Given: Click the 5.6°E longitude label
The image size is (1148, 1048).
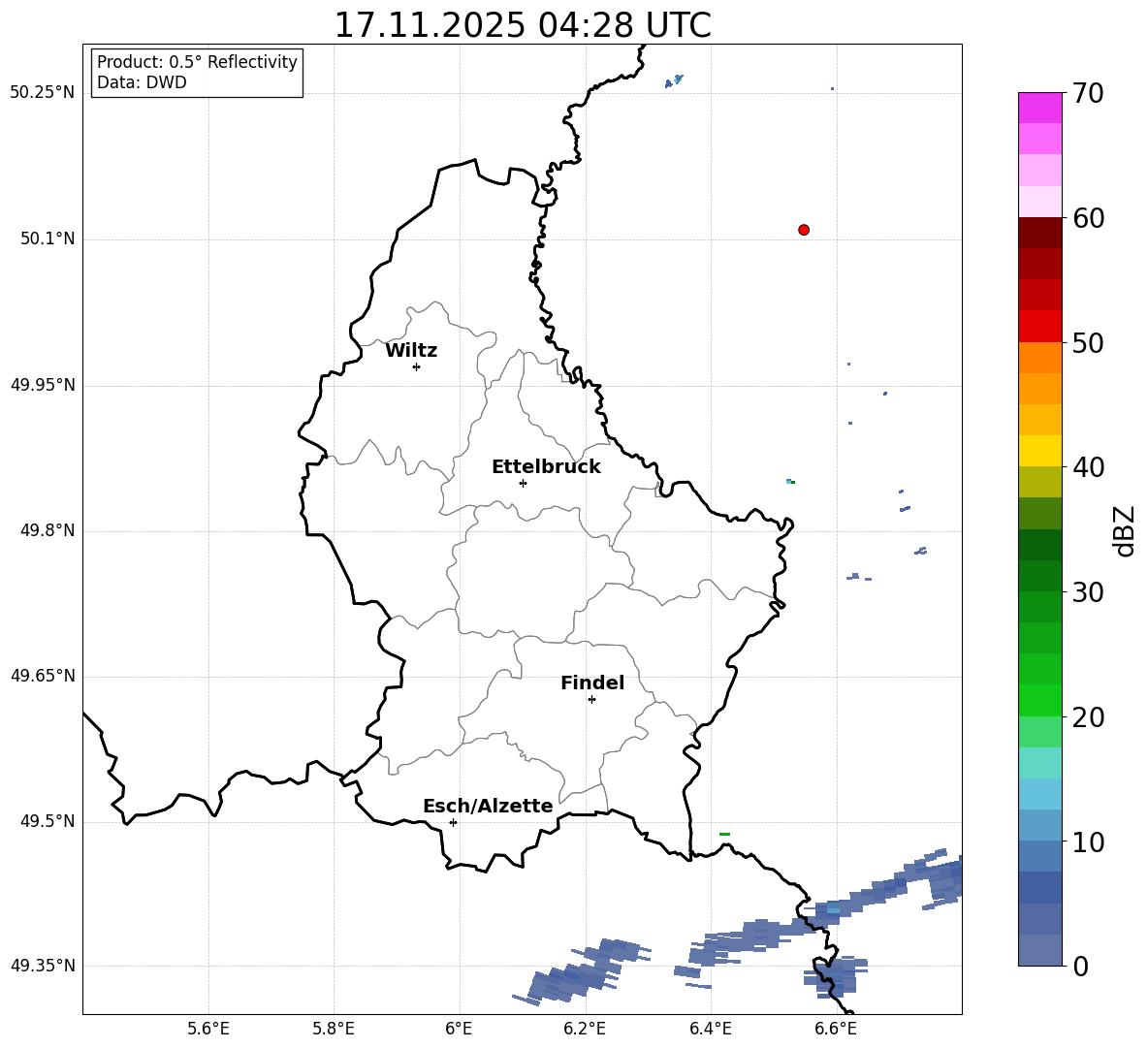Looking at the screenshot, I should point(208,1029).
